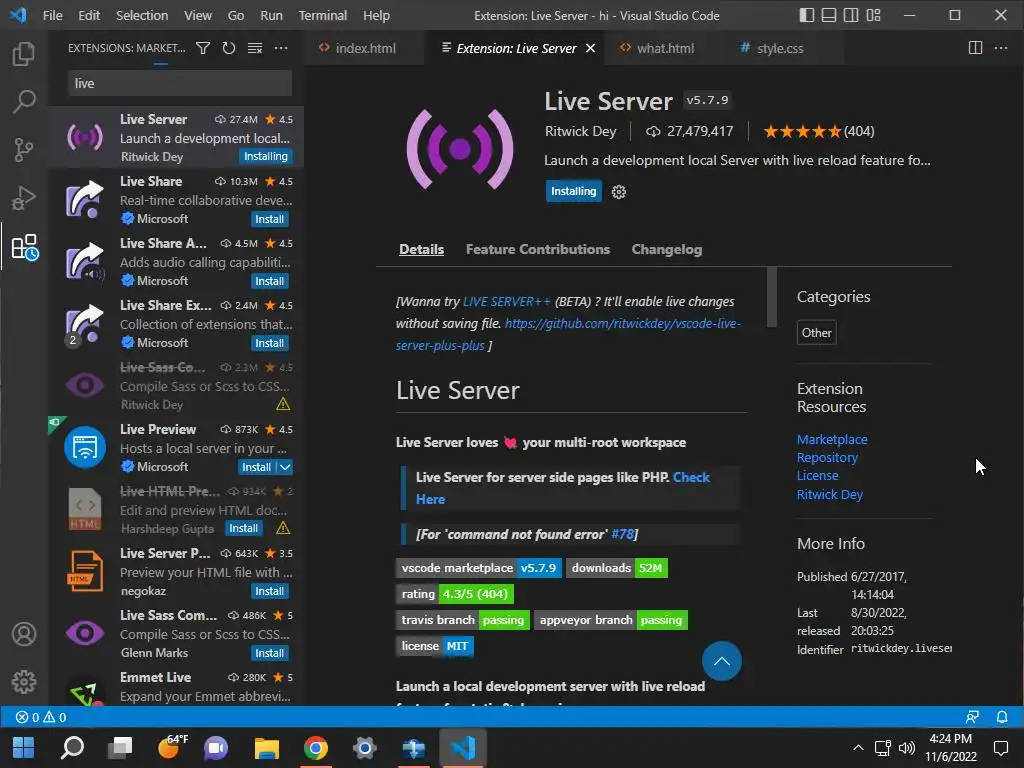The width and height of the screenshot is (1024, 768).
Task: Open the Help menu
Action: (376, 15)
